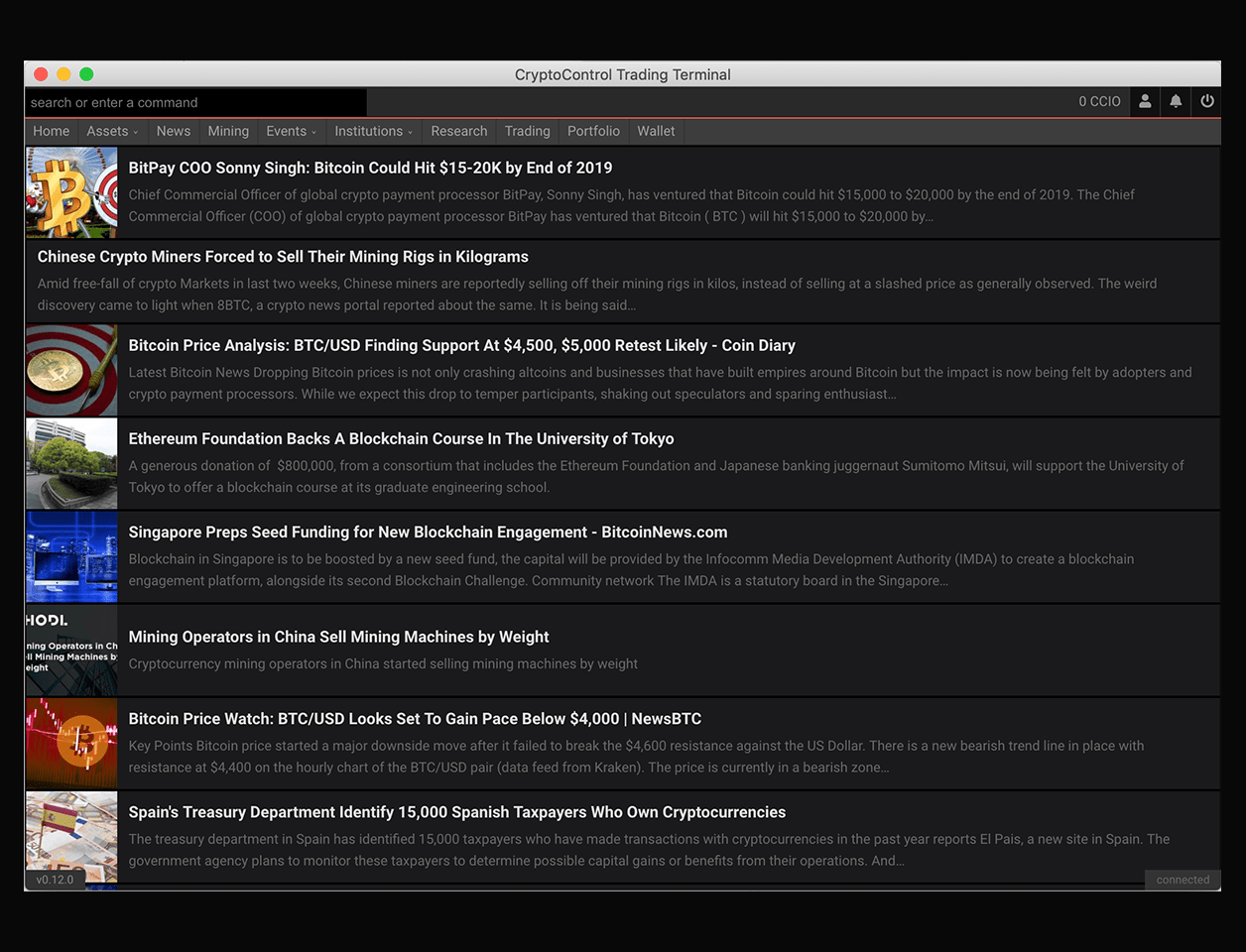The width and height of the screenshot is (1246, 952).
Task: Open the Mining menu item
Action: coord(228,131)
